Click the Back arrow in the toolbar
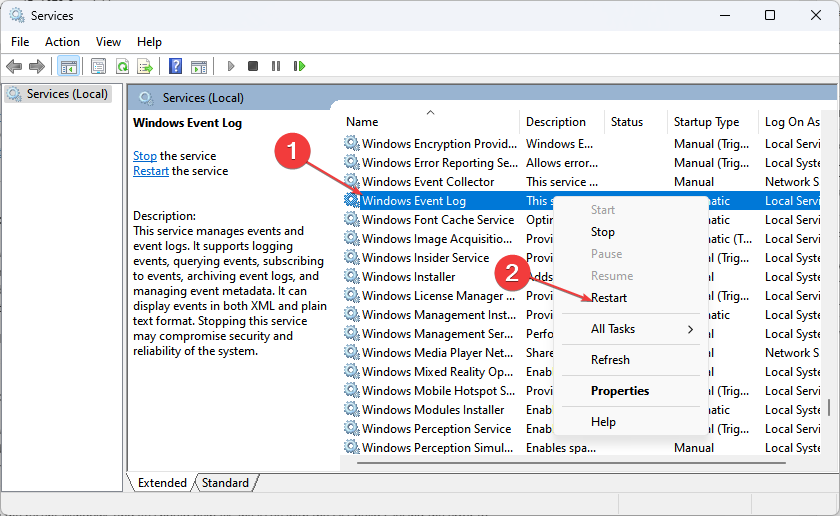This screenshot has width=840, height=516. (14, 66)
